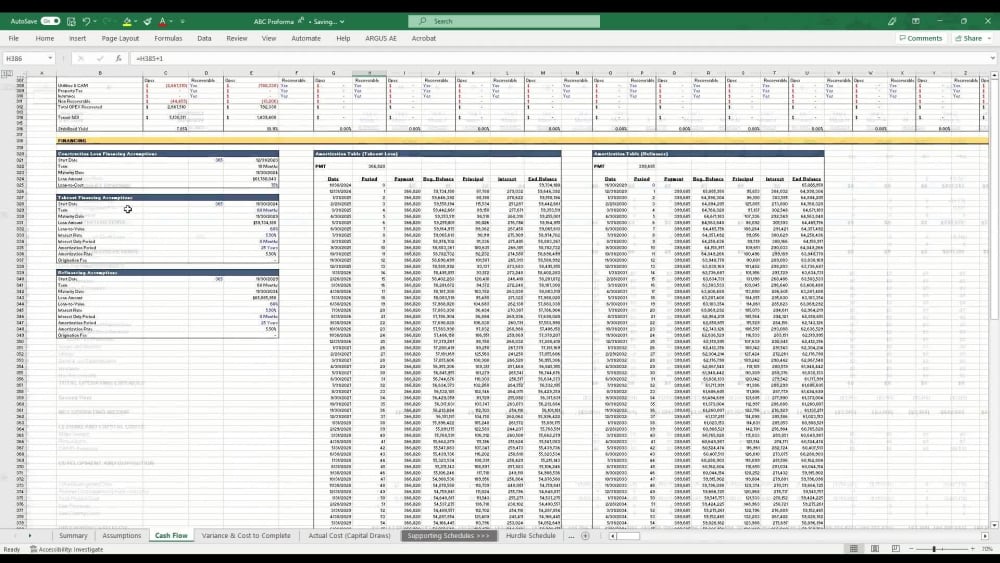Open the Formulas ribbon tab
The height and width of the screenshot is (563, 1000).
[168, 38]
